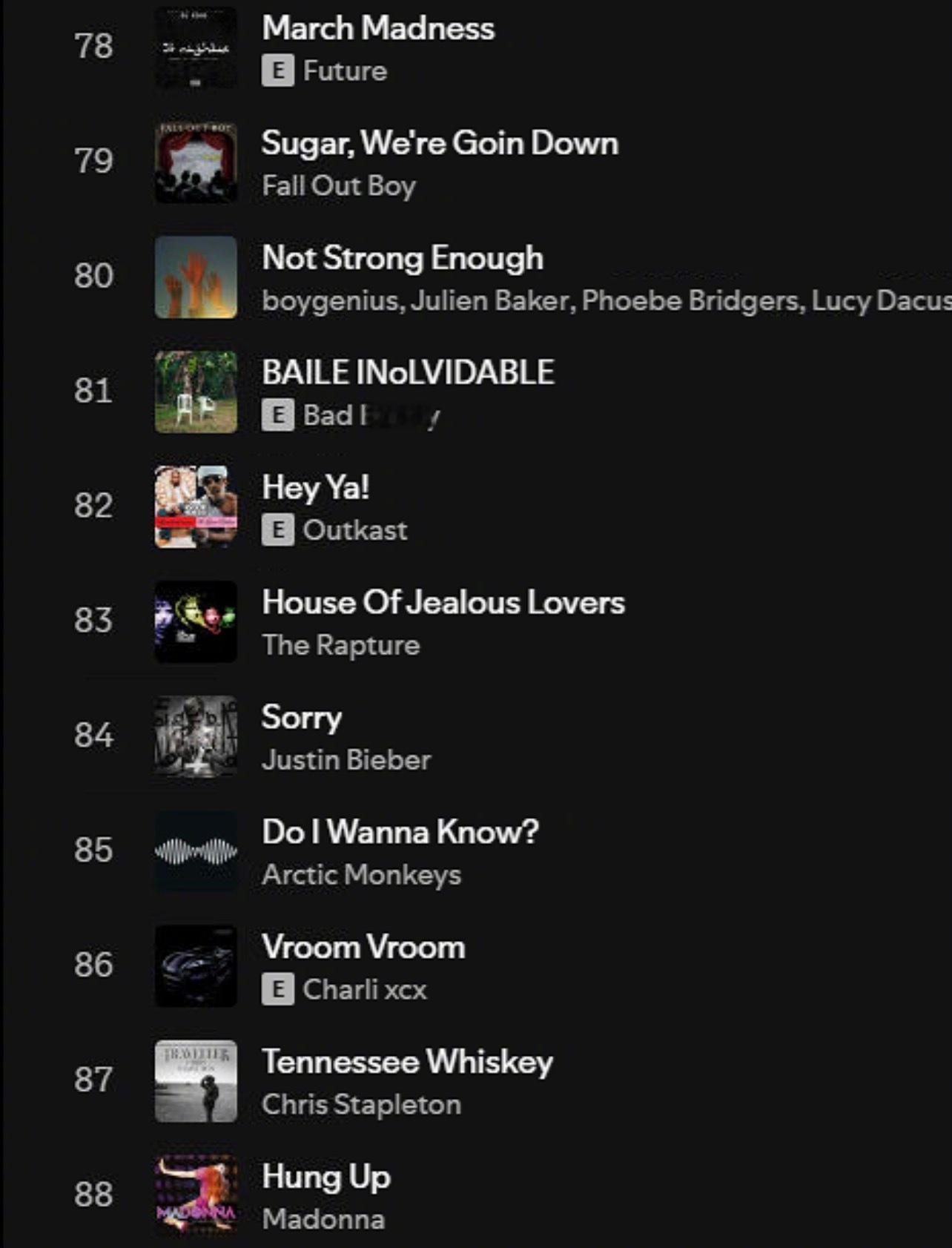
Task: Open March Madness album cover thumbnail
Action: pyautogui.click(x=196, y=47)
